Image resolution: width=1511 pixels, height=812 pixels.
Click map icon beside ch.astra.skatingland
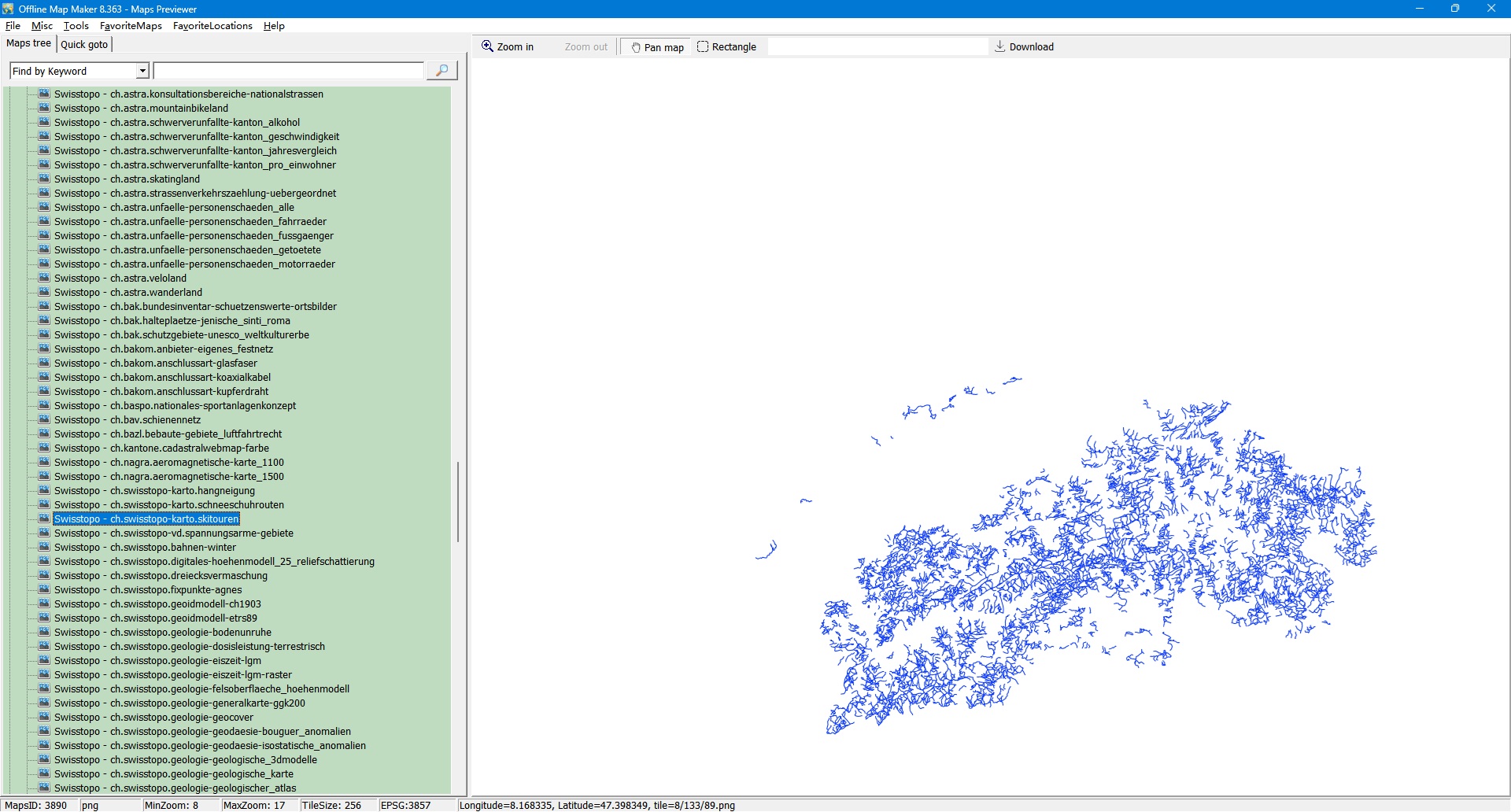44,179
